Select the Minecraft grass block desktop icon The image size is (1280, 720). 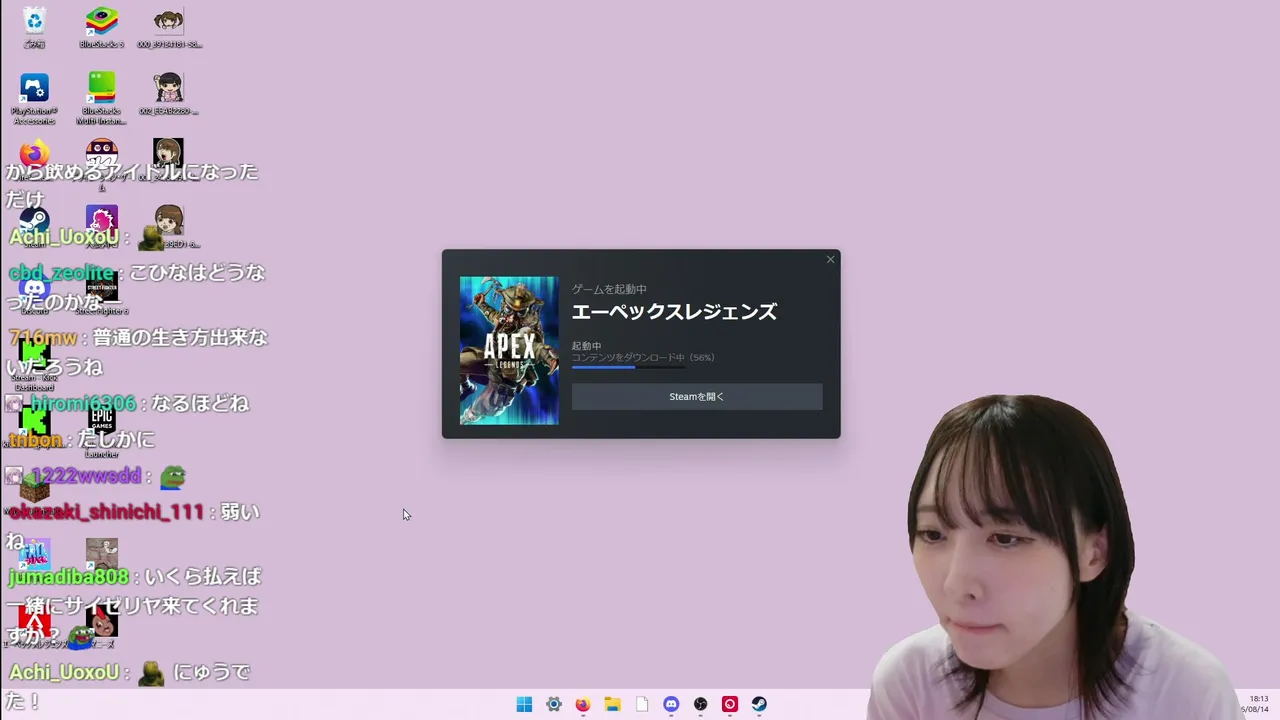[34, 489]
